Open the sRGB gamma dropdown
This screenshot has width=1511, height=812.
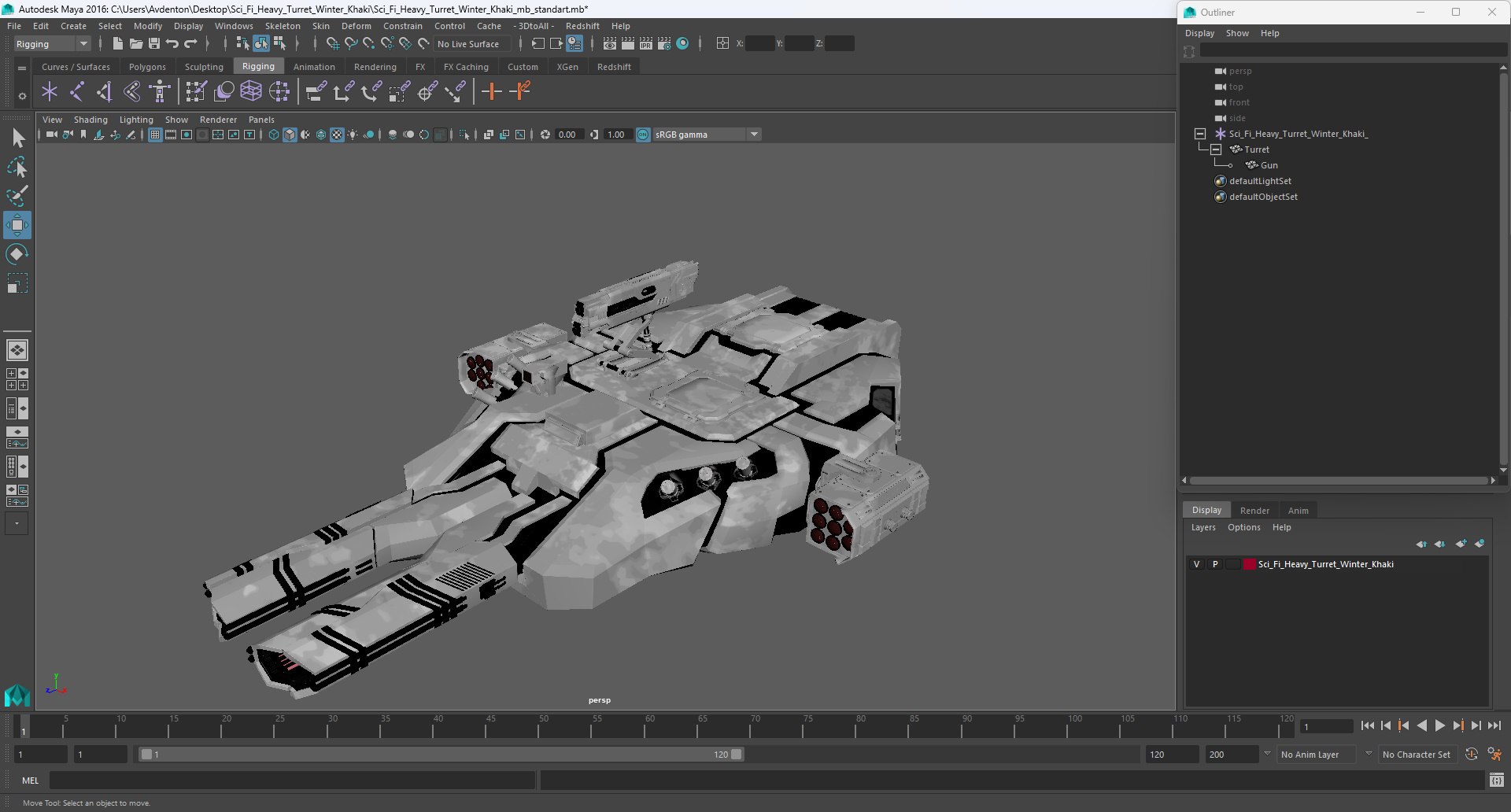point(707,135)
